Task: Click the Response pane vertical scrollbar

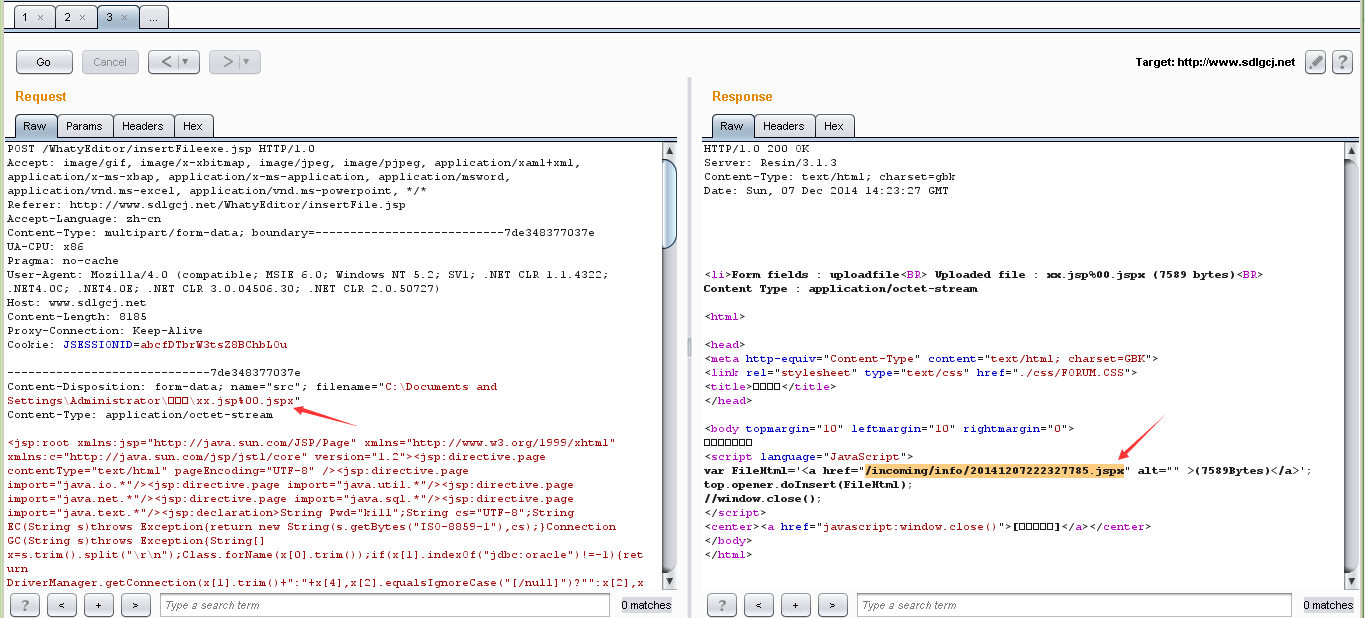Action: point(1352,365)
